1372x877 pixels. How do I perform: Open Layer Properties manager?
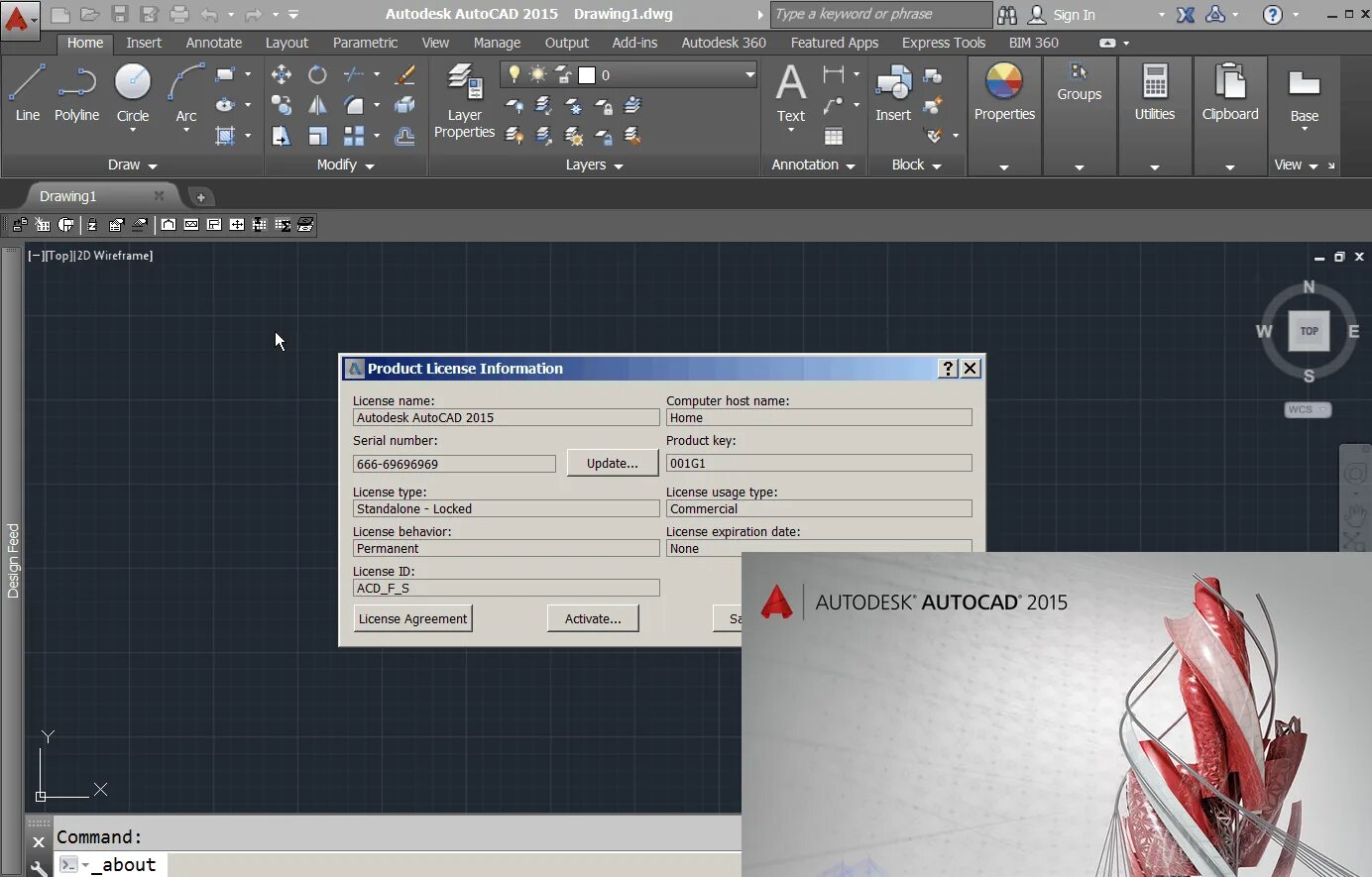[464, 100]
